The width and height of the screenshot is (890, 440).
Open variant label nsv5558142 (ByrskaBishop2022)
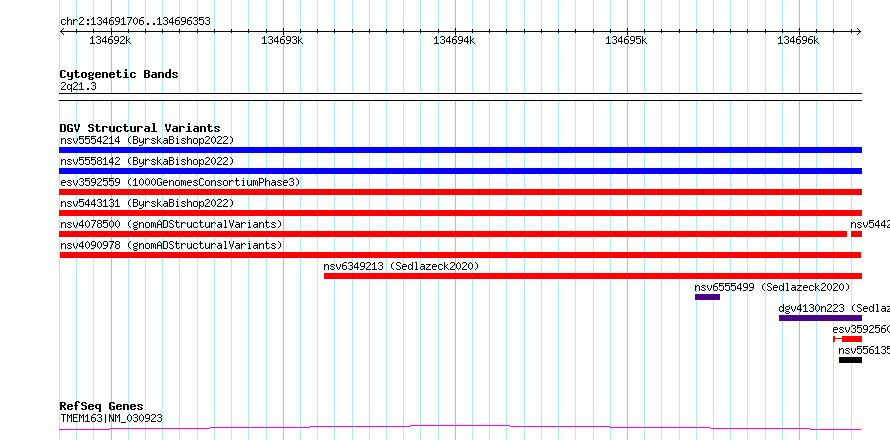point(147,161)
